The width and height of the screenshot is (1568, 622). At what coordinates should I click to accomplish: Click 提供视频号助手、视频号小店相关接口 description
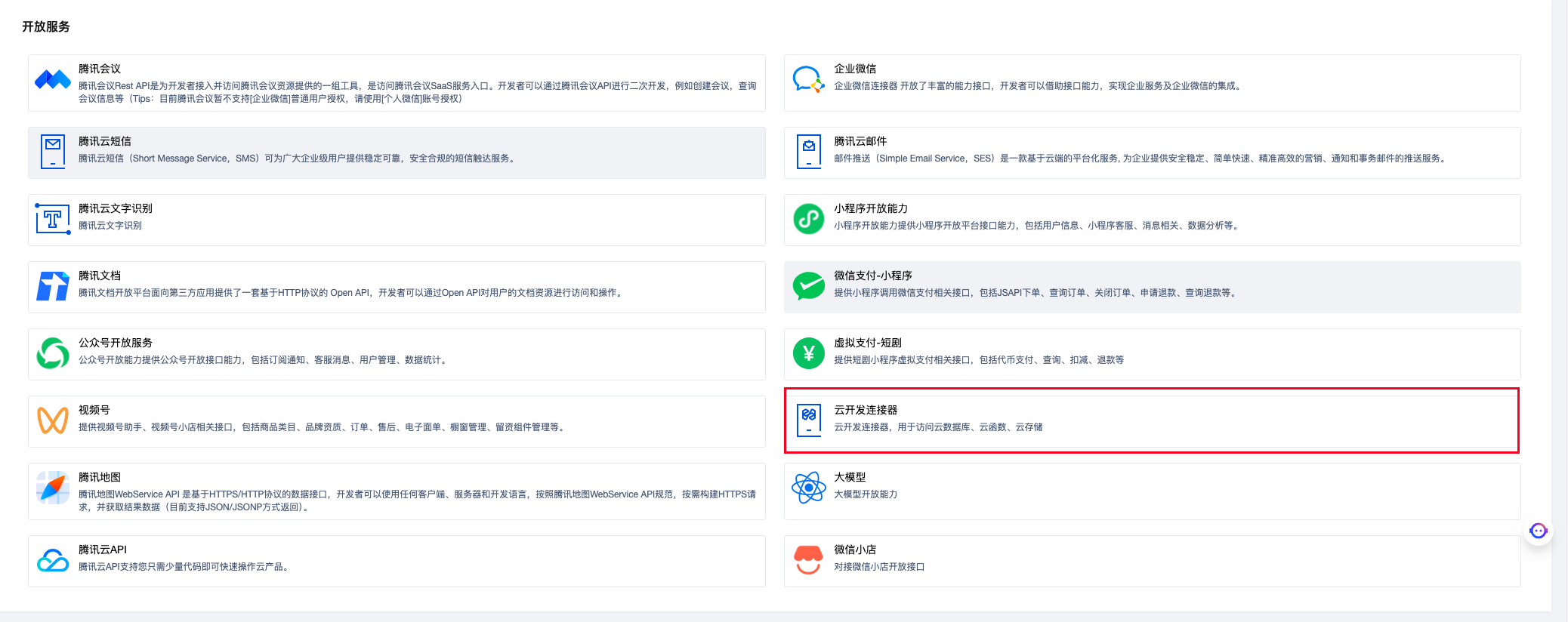tap(323, 427)
